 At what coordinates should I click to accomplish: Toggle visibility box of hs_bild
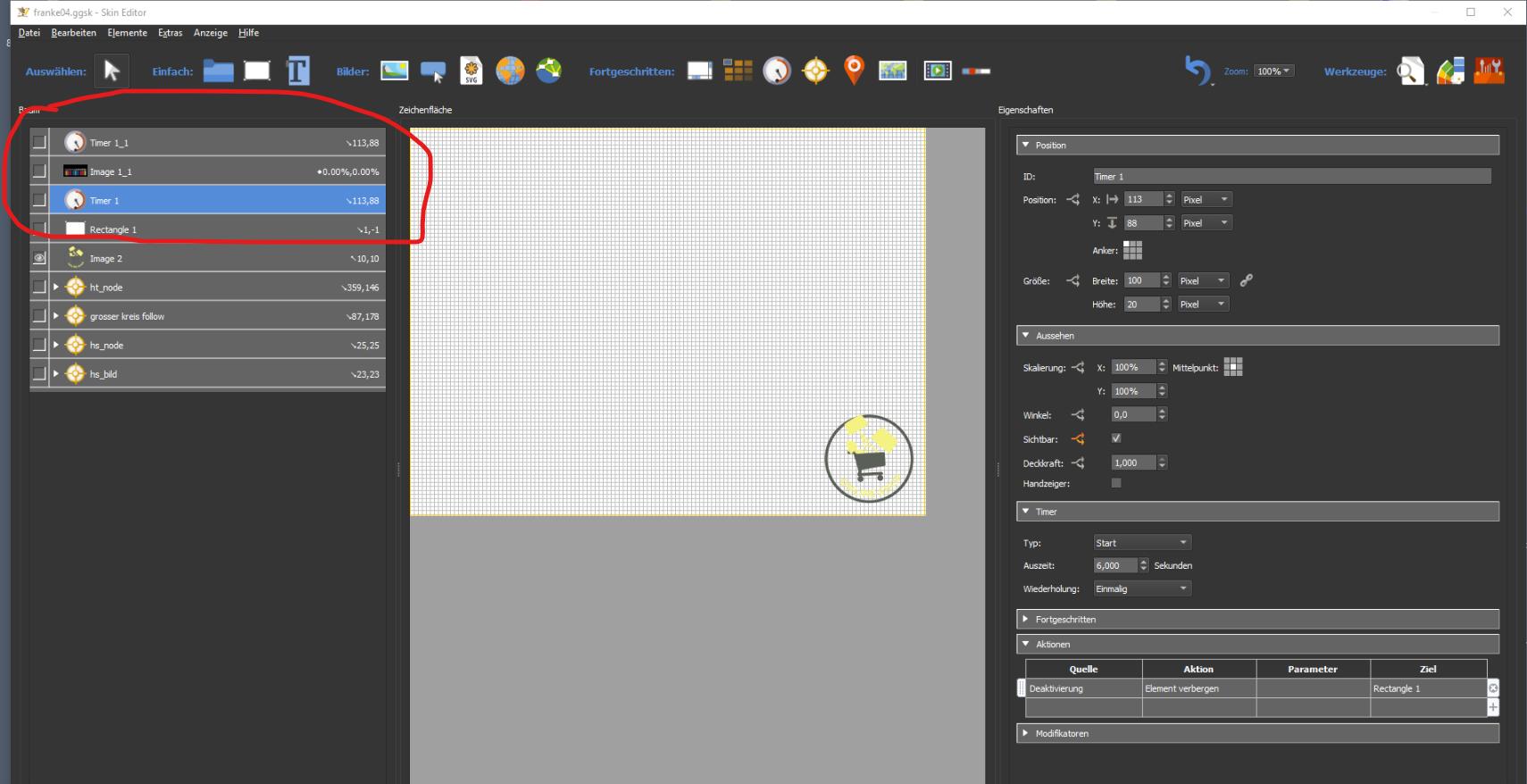(x=38, y=373)
